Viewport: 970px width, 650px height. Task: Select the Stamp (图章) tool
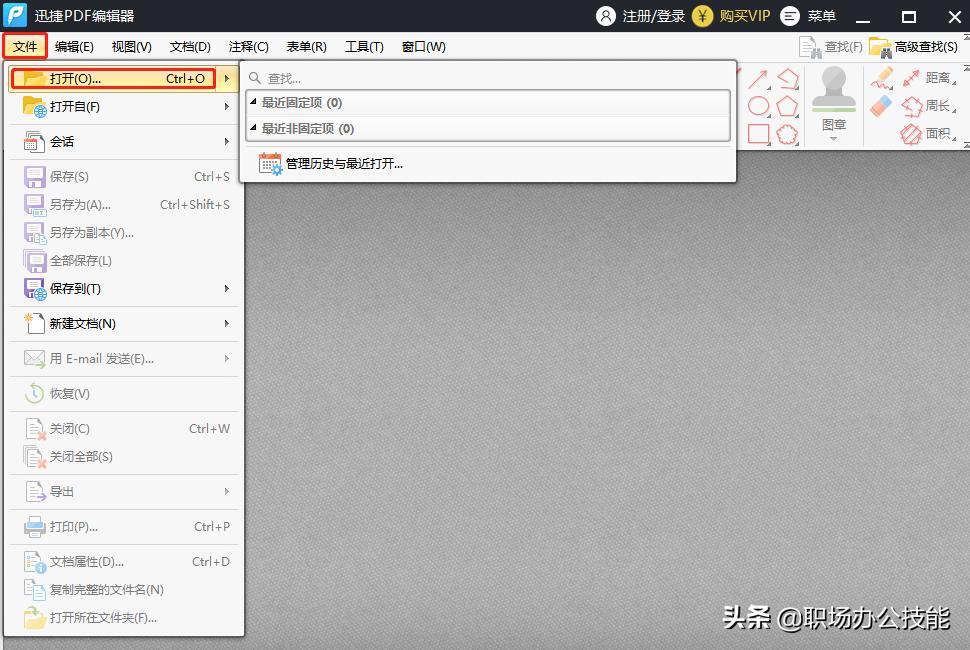(834, 95)
